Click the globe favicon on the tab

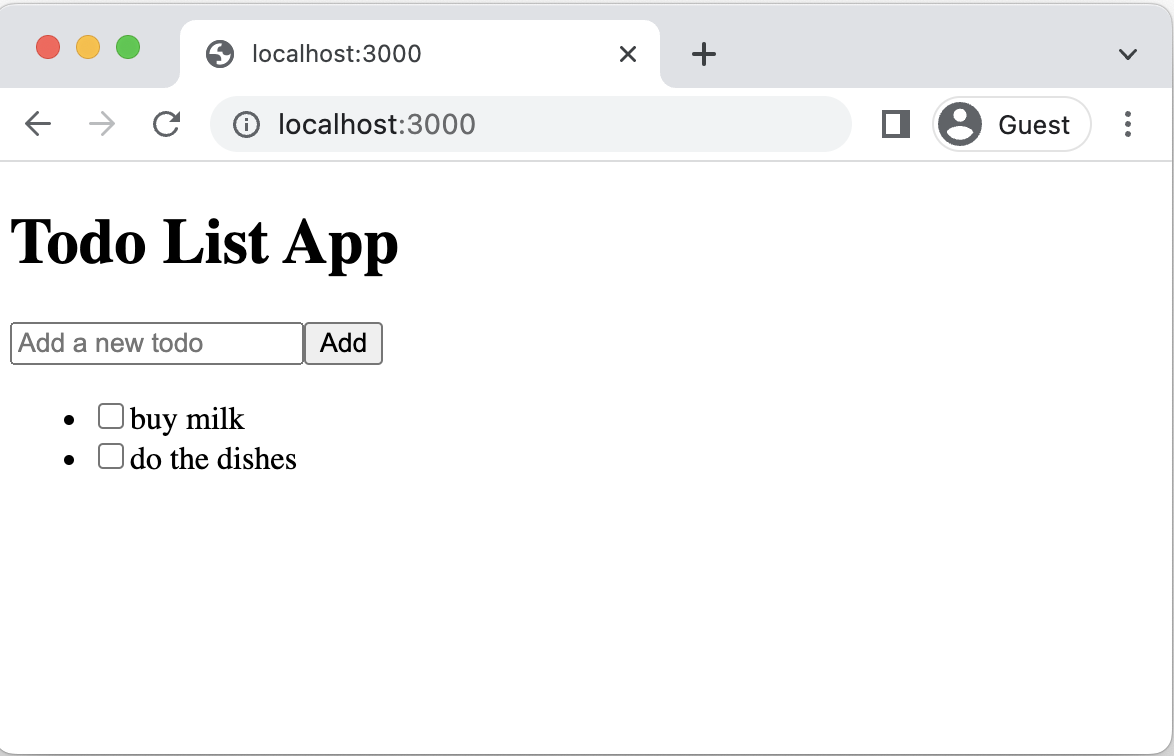pyautogui.click(x=220, y=54)
